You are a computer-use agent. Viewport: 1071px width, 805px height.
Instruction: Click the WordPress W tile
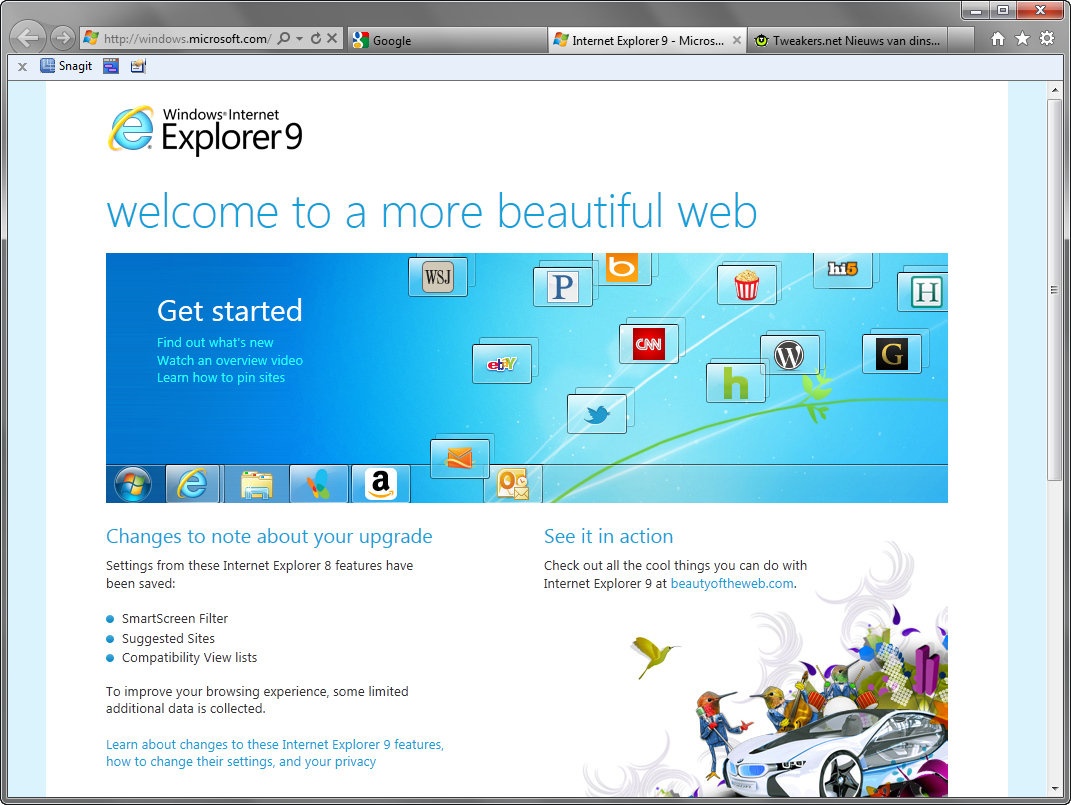click(x=789, y=355)
